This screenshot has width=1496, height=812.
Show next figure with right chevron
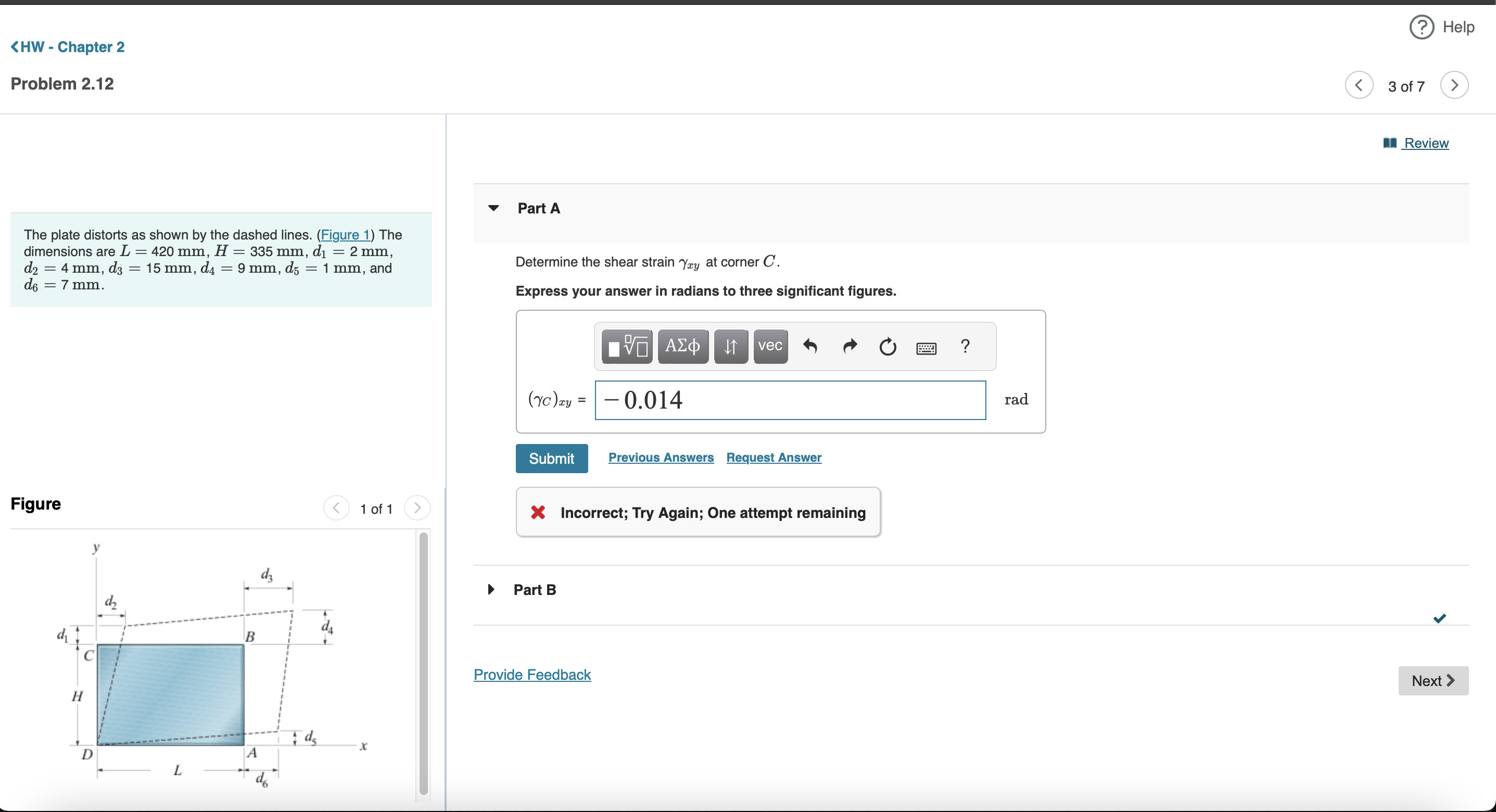coord(417,508)
